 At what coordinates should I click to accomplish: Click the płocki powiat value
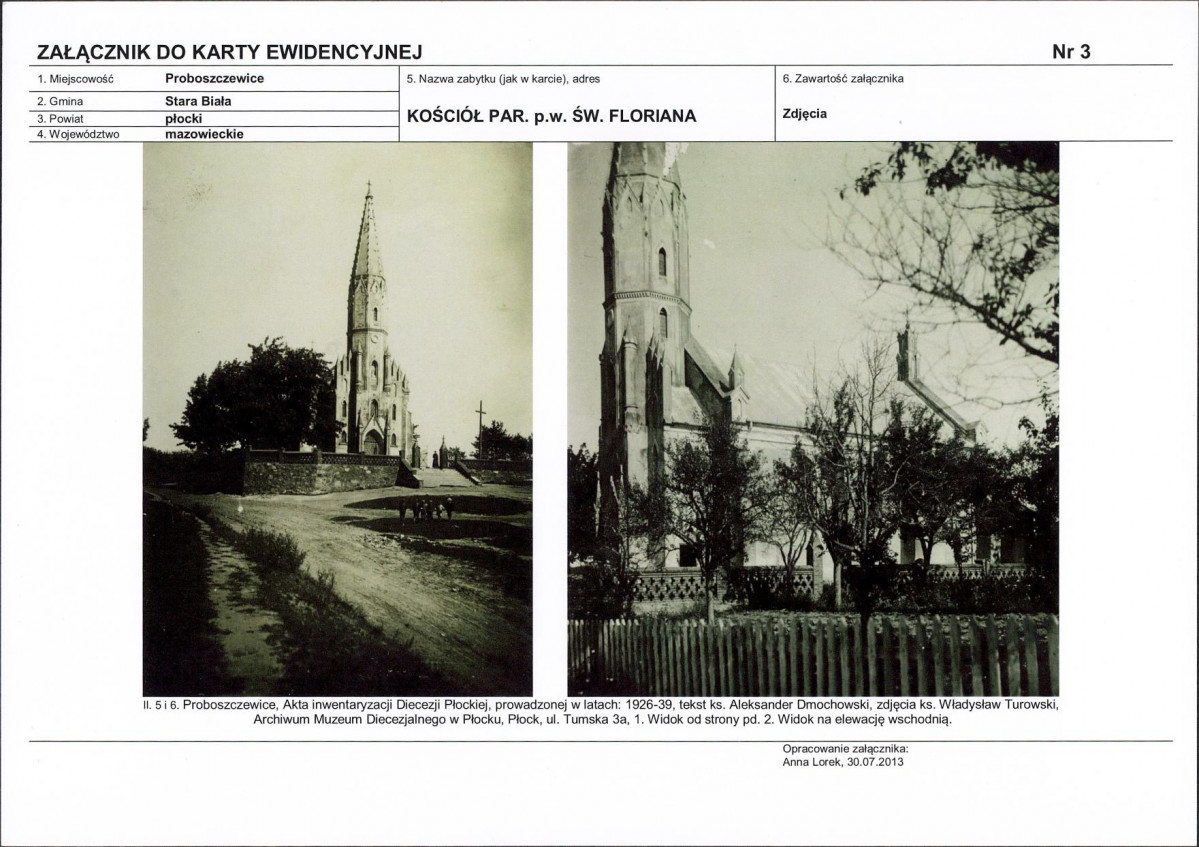[184, 119]
